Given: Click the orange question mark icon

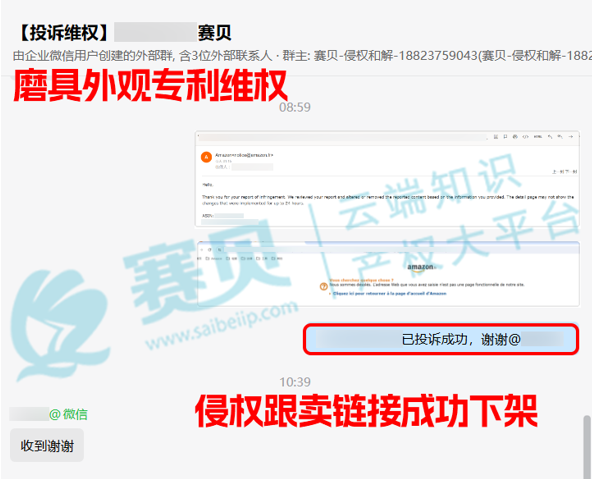Looking at the screenshot, I should click(x=324, y=286).
